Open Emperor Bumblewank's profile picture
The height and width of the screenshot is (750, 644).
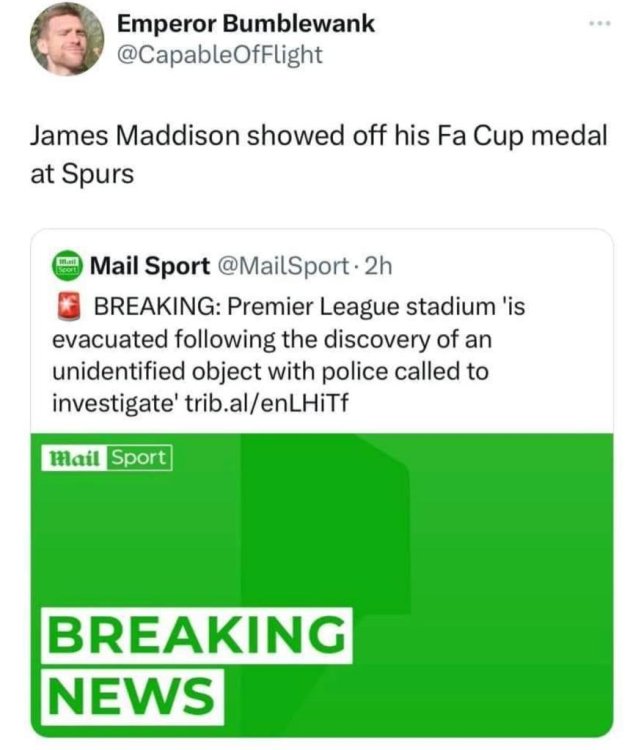point(67,39)
